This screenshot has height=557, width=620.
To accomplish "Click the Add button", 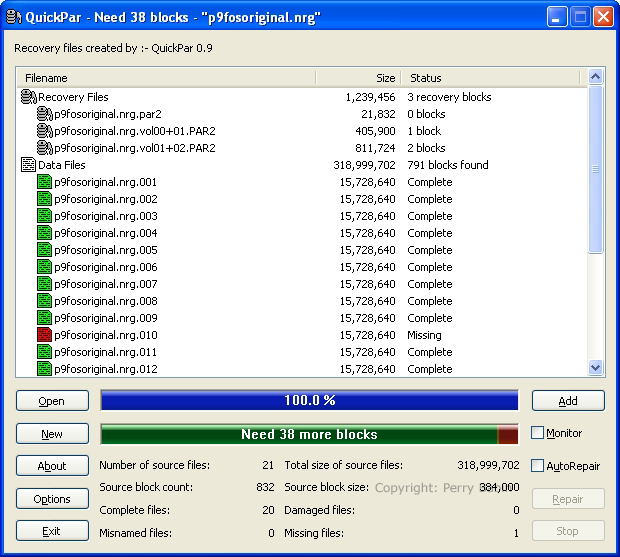I will tap(568, 401).
